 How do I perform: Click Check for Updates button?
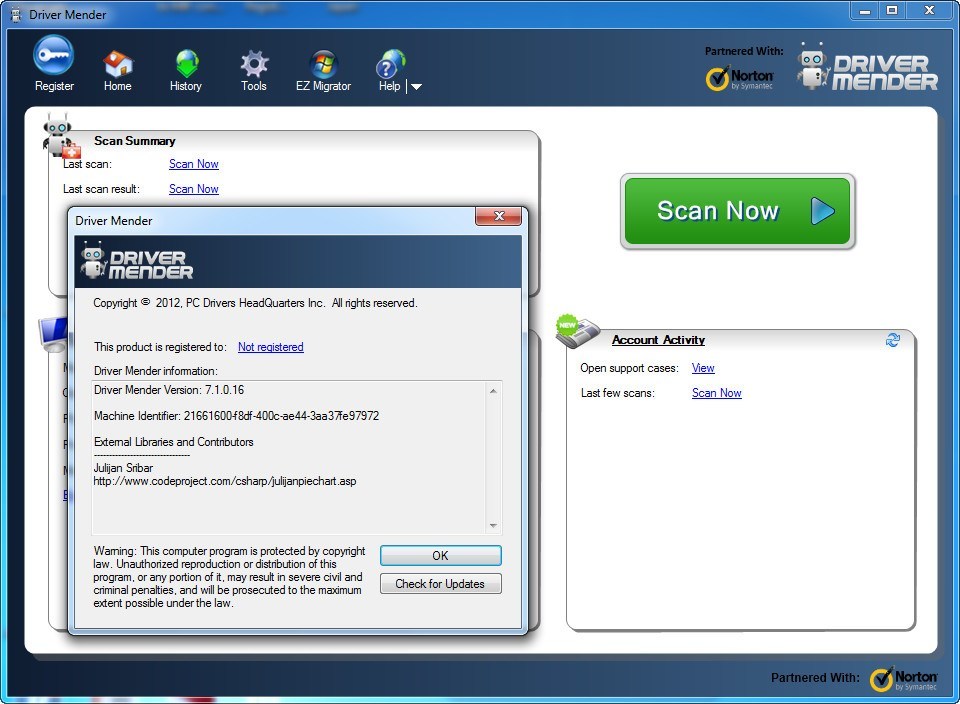(440, 584)
